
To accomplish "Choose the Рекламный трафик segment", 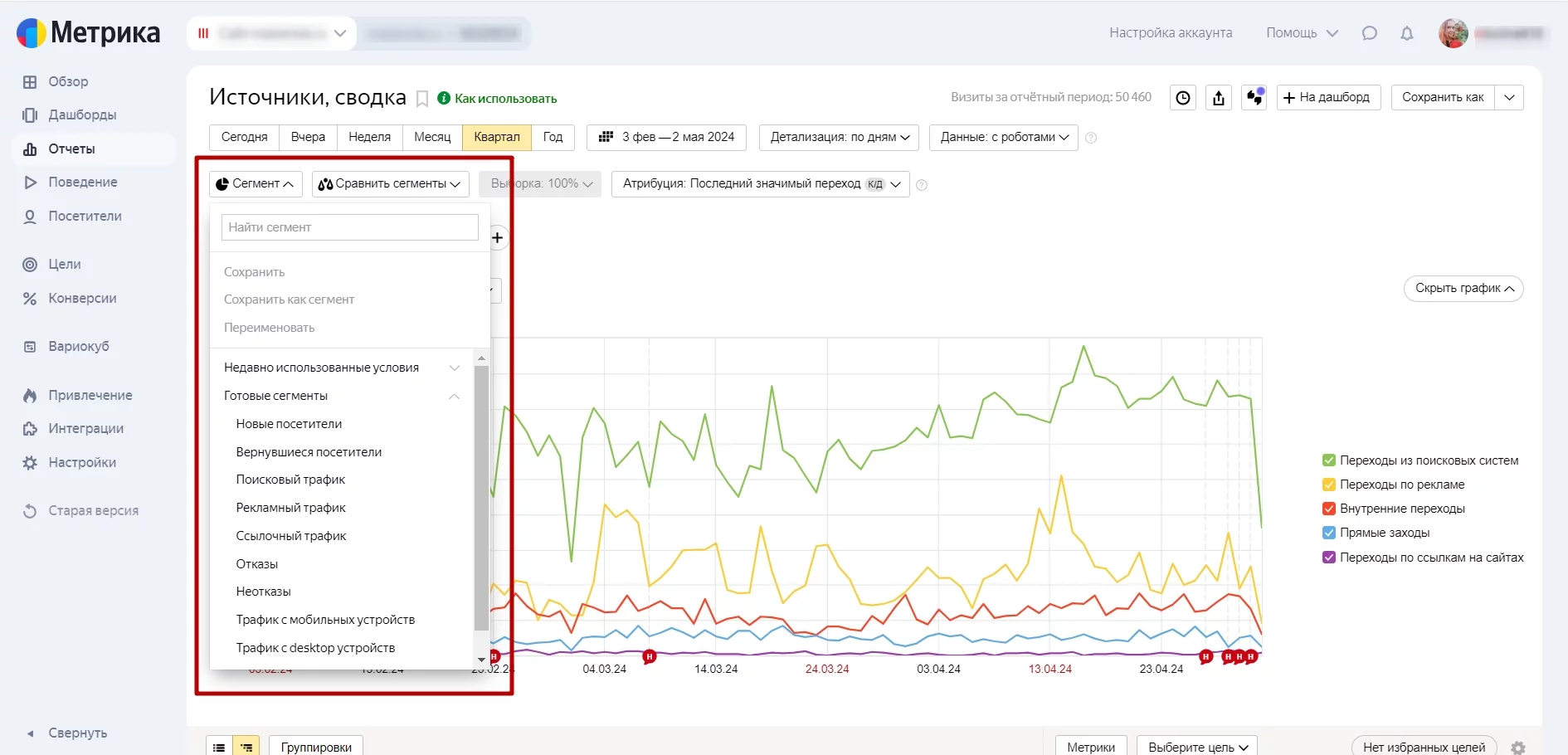I will pyautogui.click(x=290, y=508).
